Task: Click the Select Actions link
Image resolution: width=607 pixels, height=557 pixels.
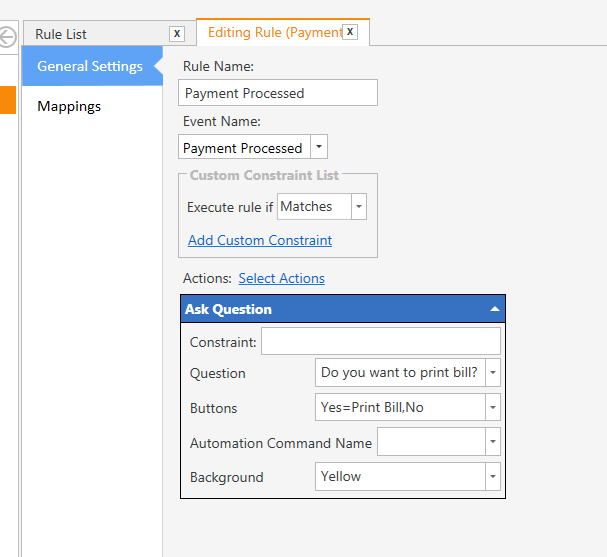Action: [281, 278]
